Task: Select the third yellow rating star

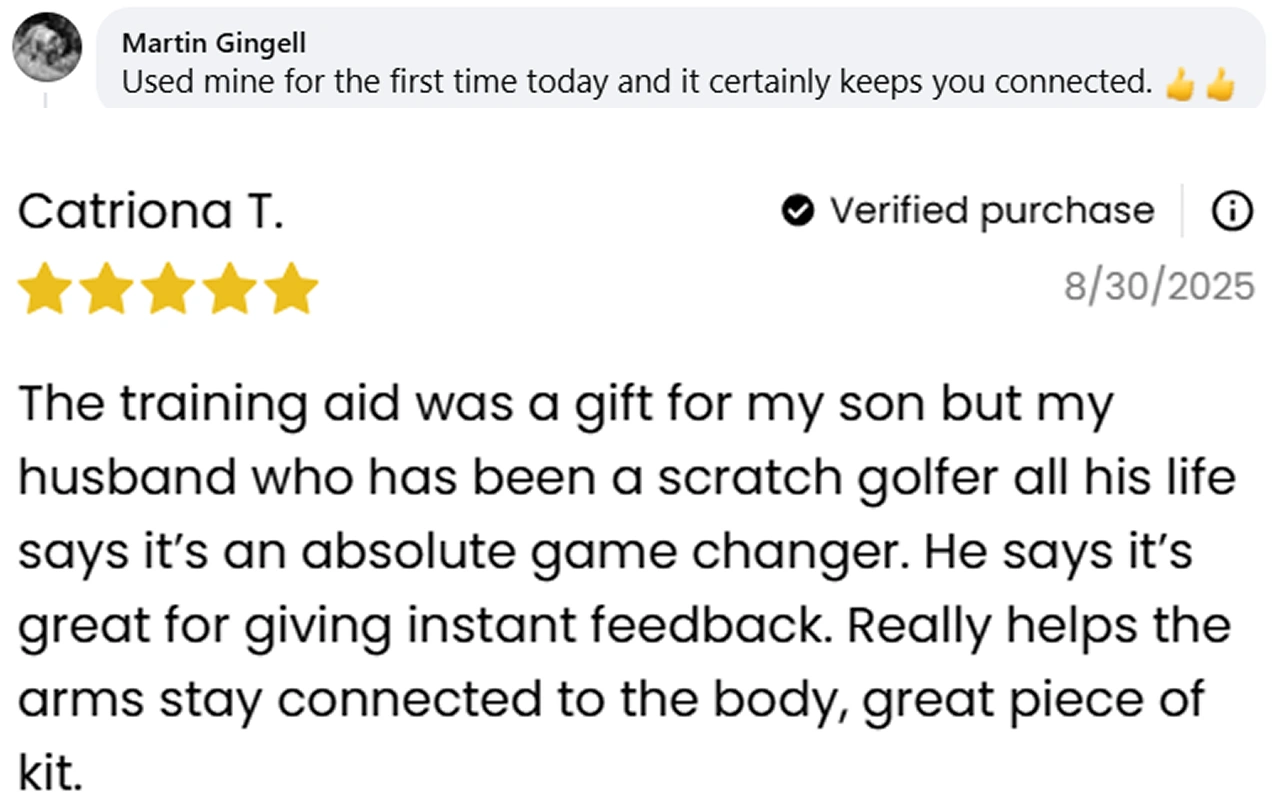Action: [169, 290]
